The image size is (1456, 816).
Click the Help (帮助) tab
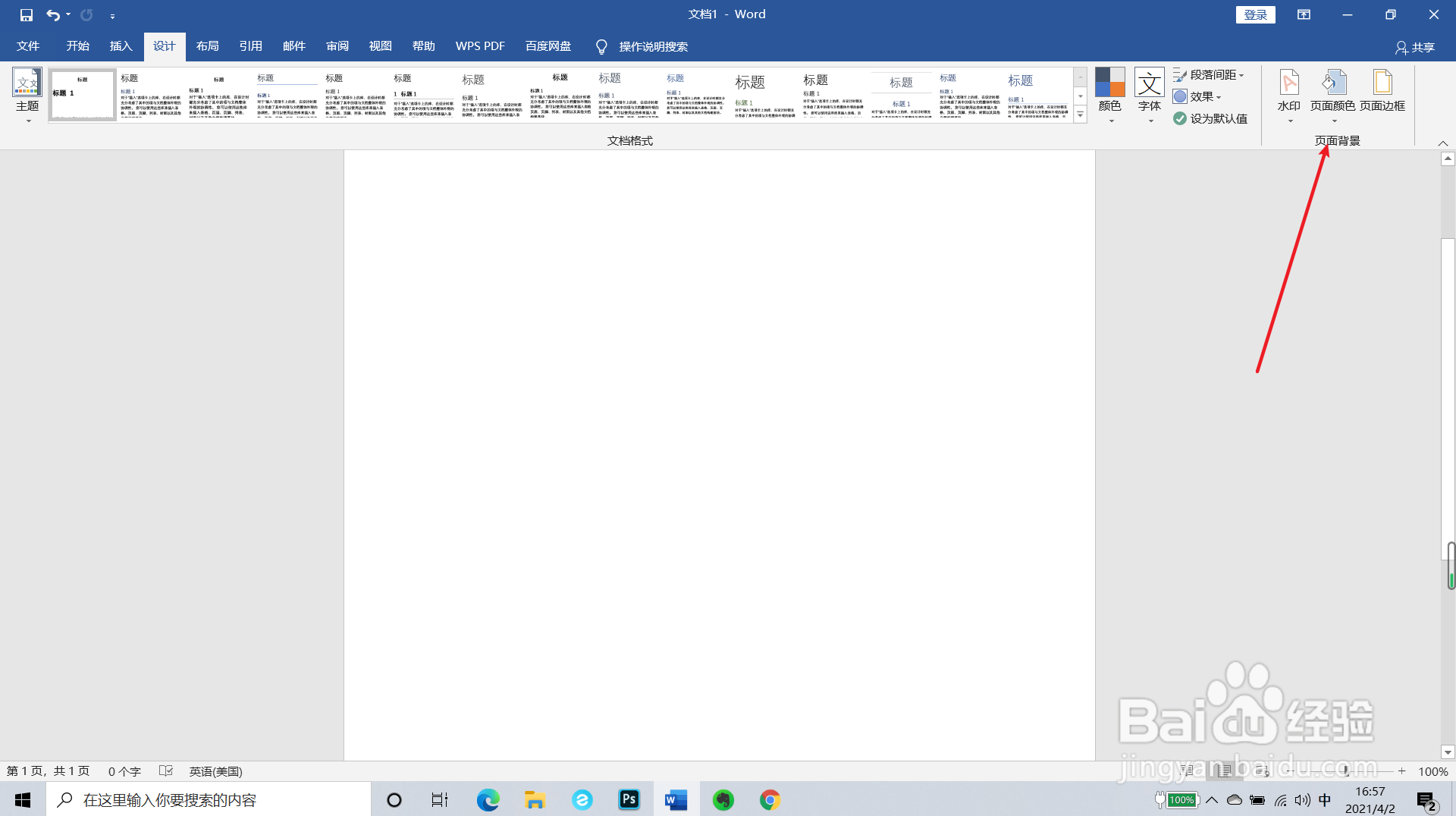tap(423, 46)
